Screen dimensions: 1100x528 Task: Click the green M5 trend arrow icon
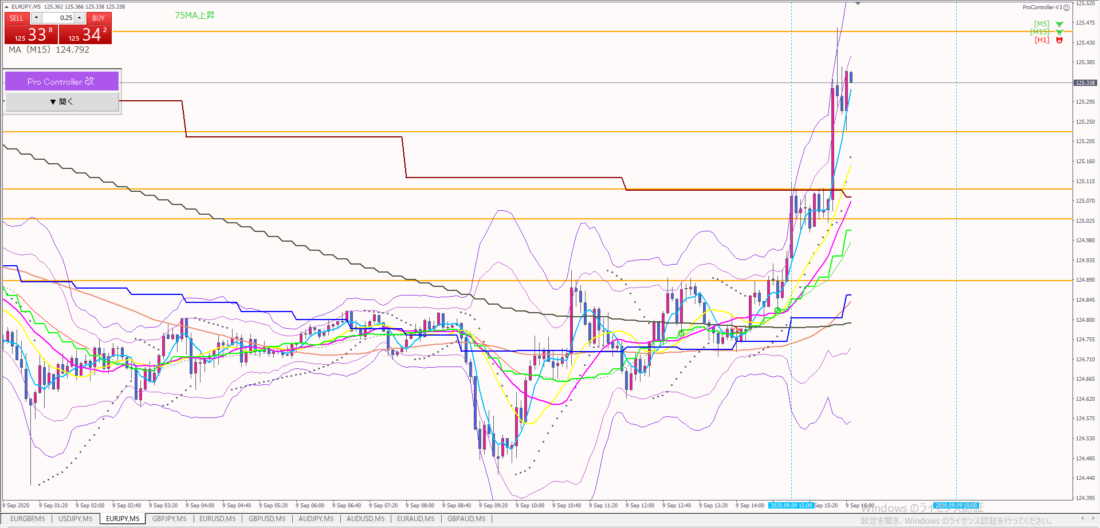1059,24
